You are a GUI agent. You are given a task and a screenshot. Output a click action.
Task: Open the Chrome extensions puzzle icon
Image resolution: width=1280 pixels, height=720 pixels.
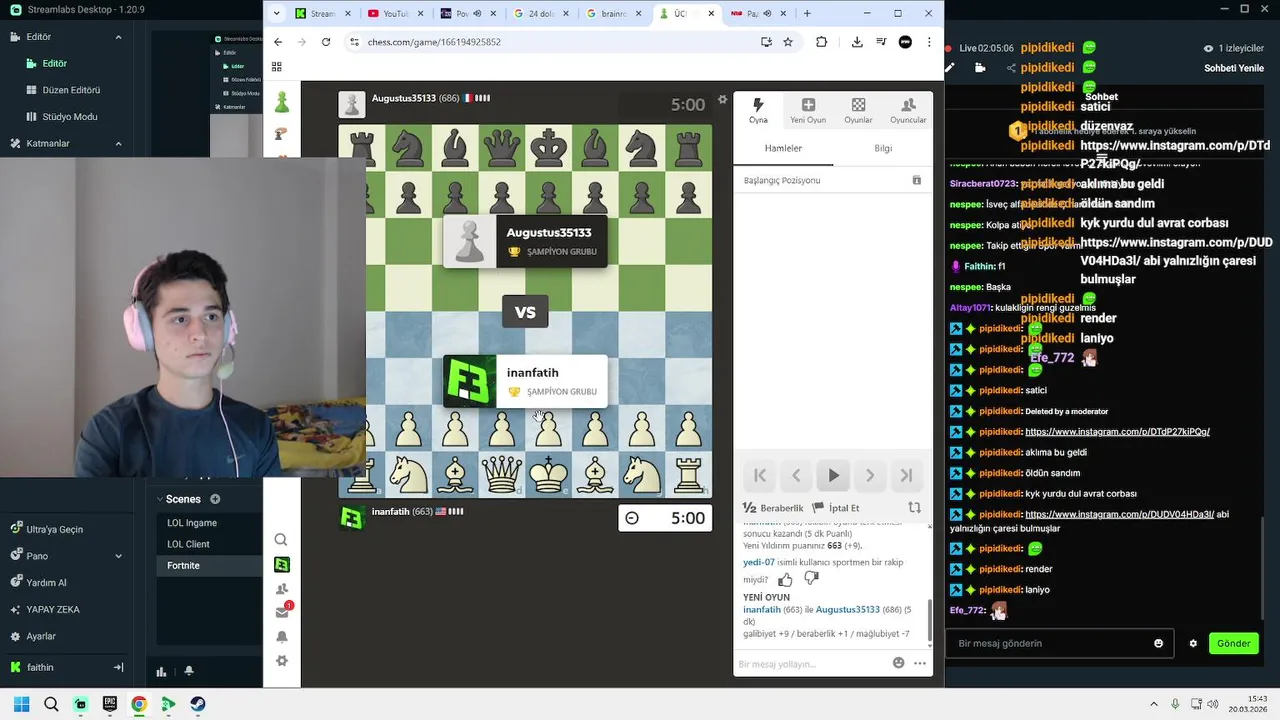(x=822, y=42)
